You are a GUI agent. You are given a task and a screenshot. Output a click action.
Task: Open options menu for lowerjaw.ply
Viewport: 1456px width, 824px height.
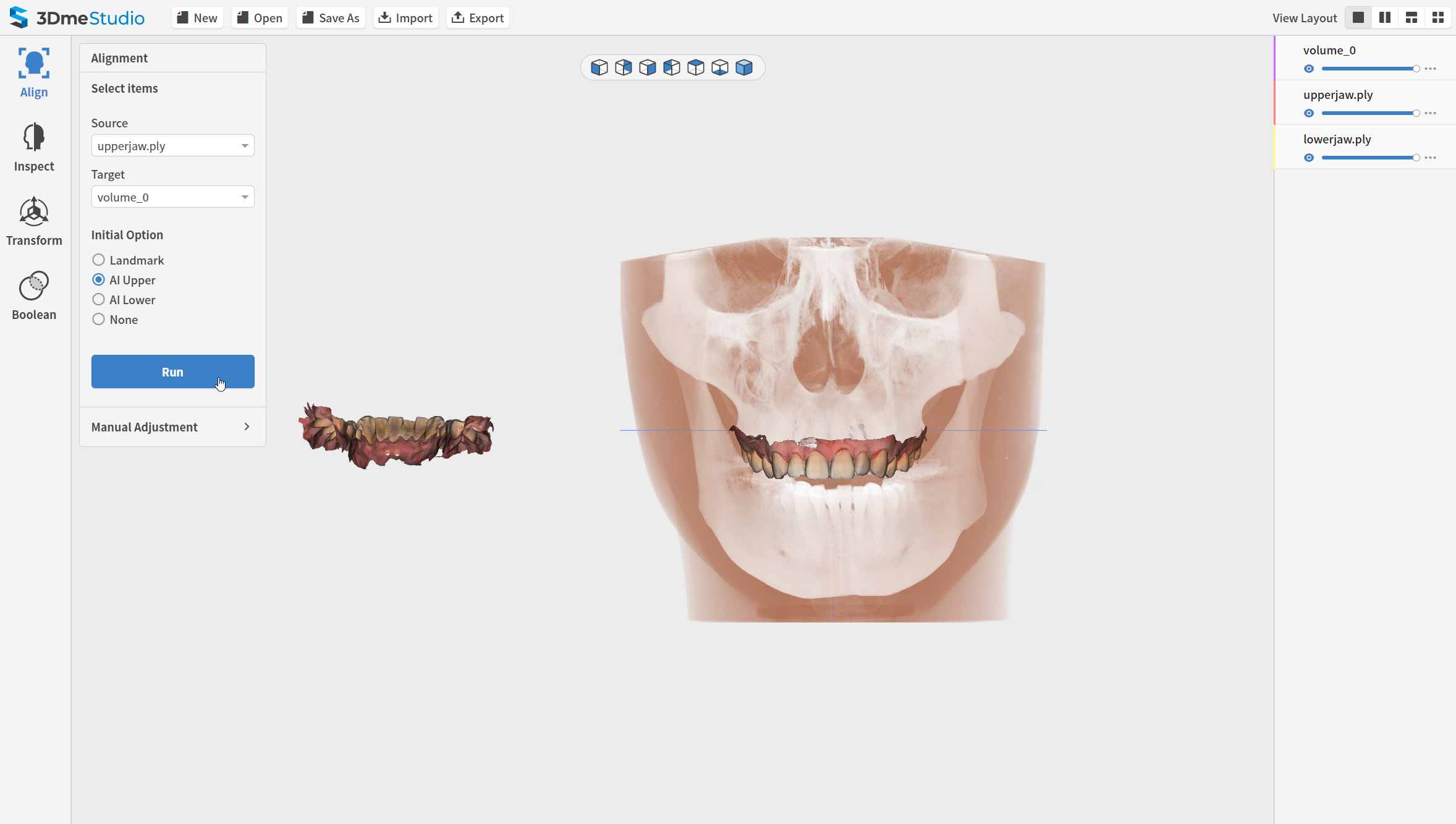pyautogui.click(x=1430, y=158)
